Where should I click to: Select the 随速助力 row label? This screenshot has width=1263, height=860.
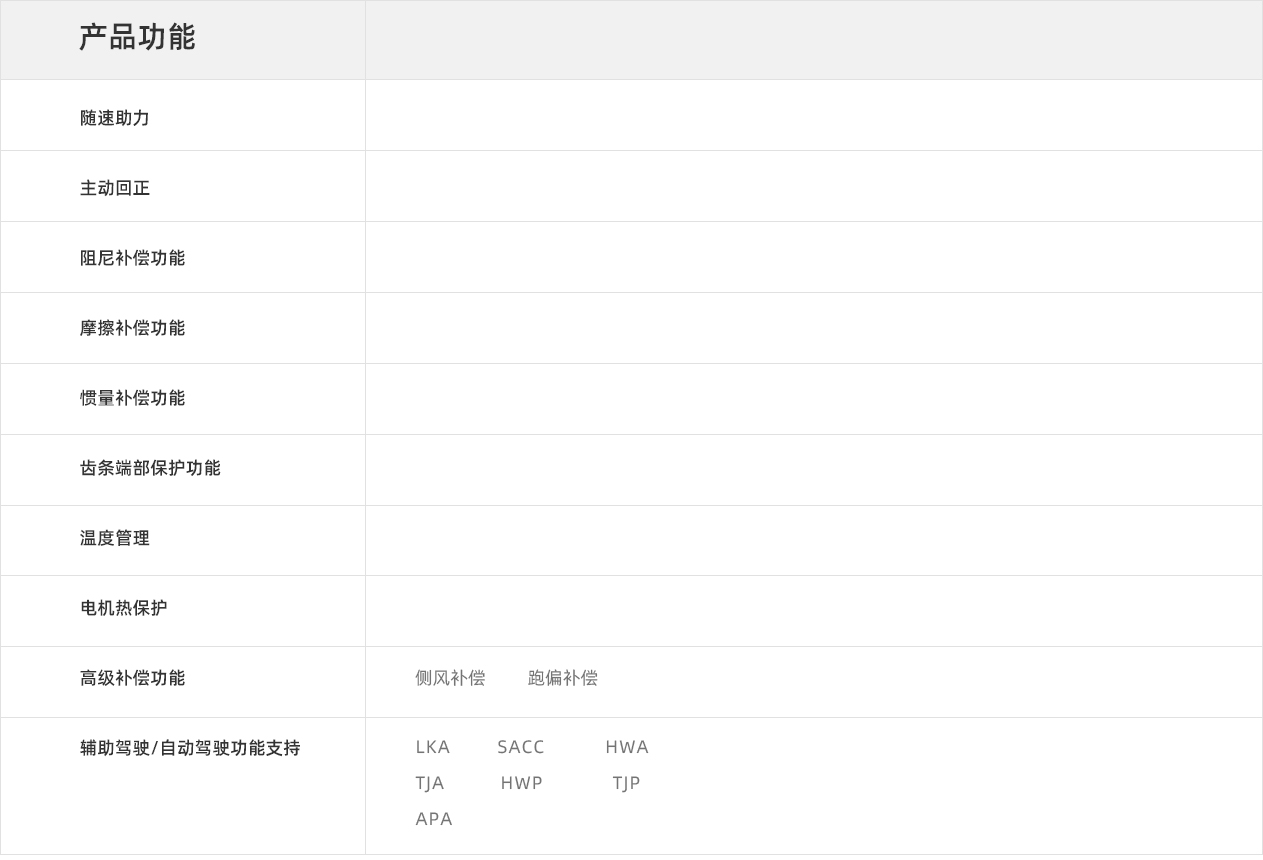point(115,118)
